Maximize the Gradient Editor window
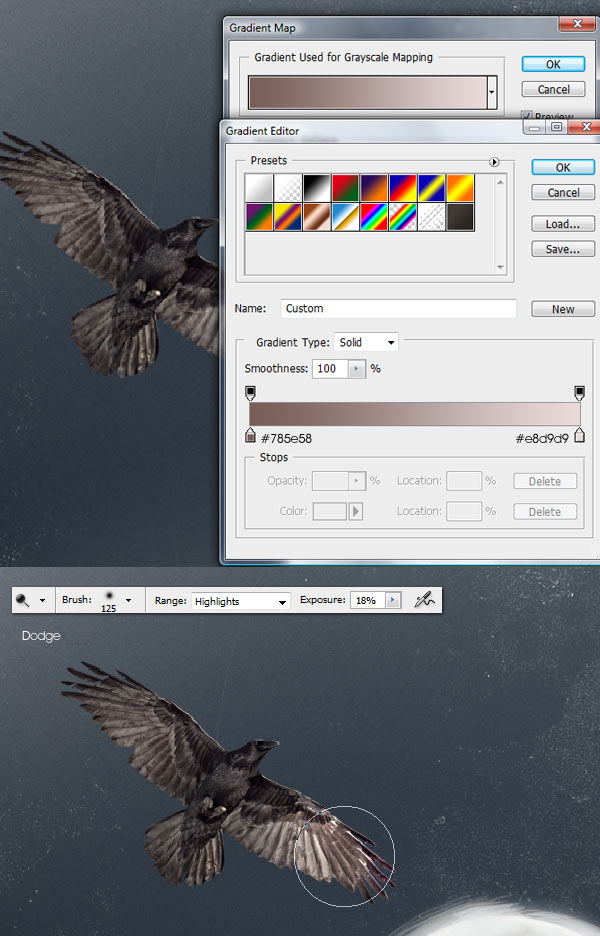 [556, 127]
